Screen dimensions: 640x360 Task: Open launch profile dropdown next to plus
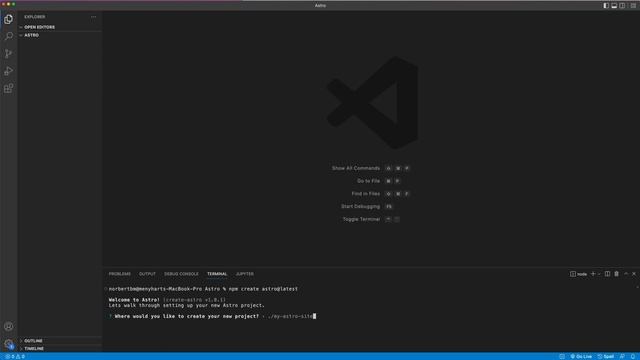click(599, 274)
